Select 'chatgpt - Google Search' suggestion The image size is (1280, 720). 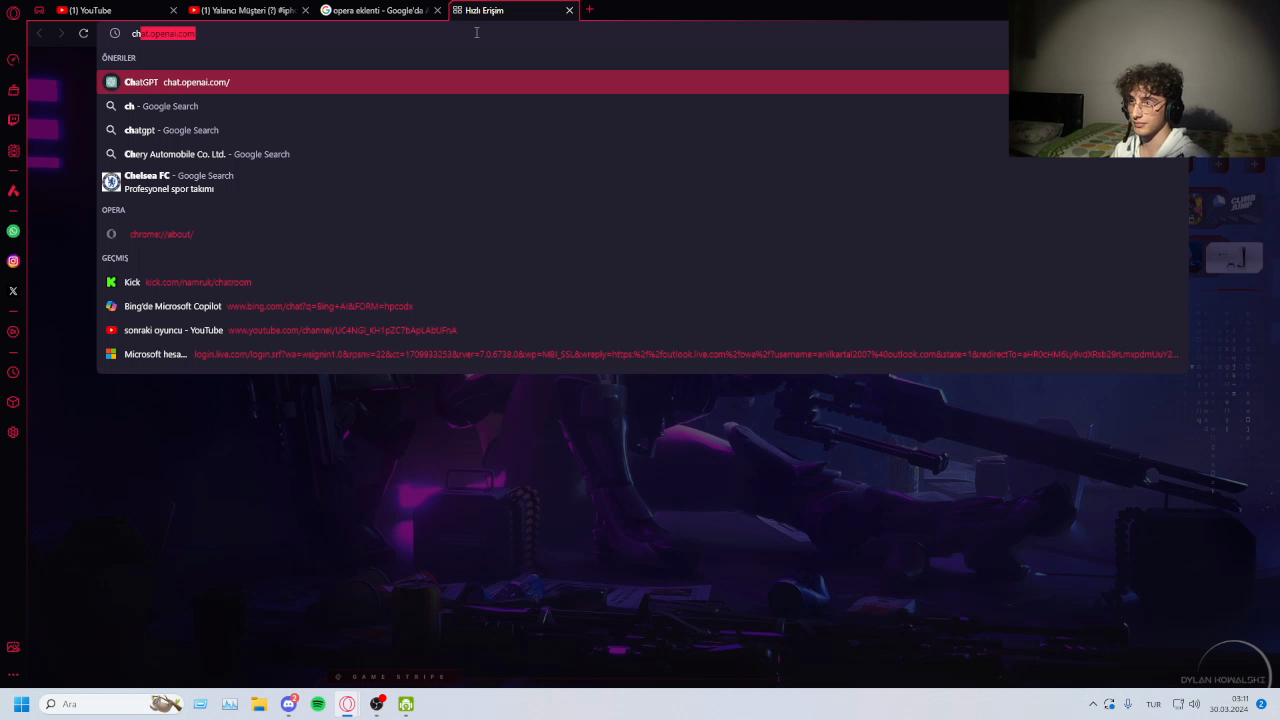click(553, 130)
